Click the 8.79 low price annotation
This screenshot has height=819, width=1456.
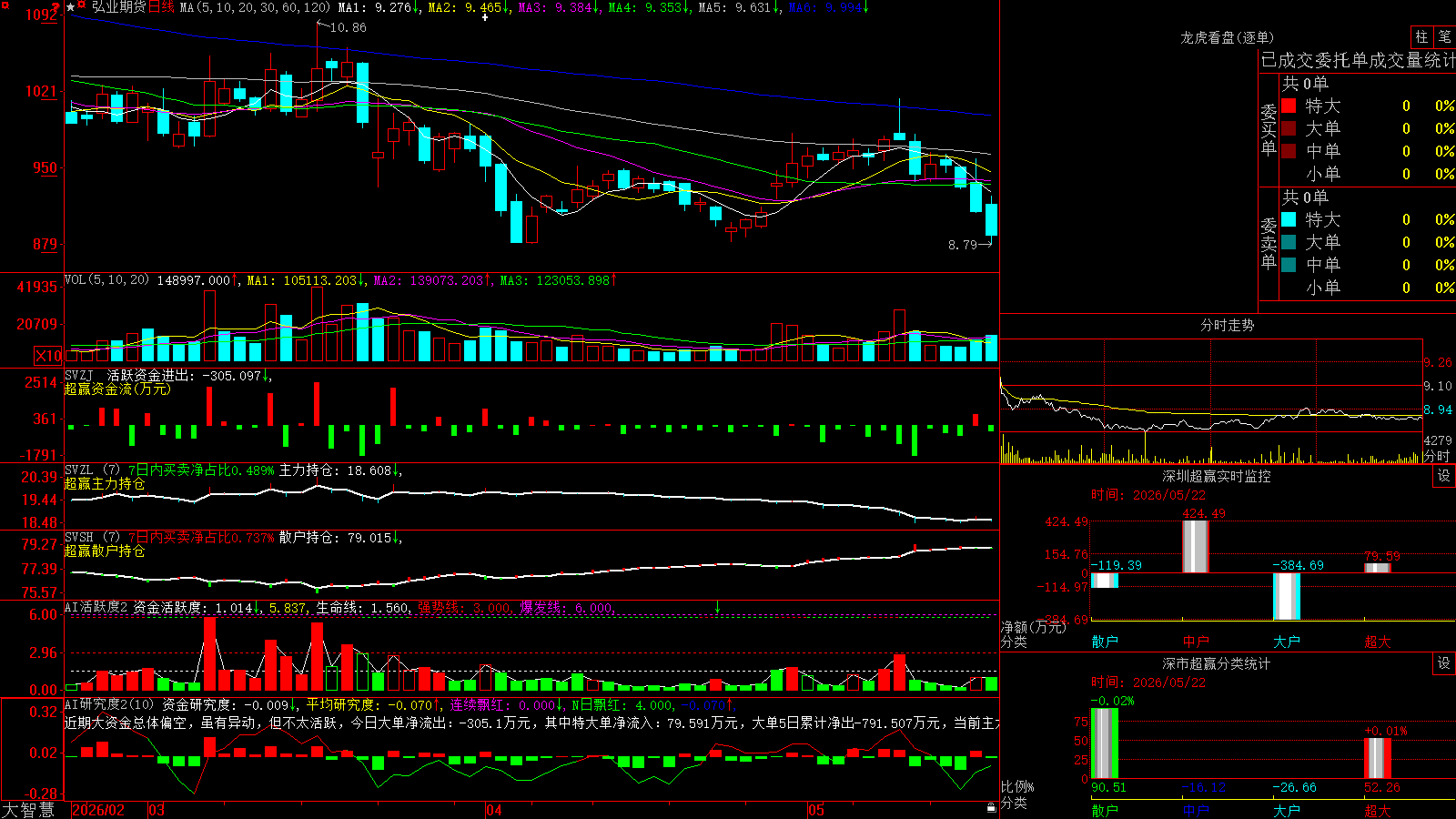click(x=963, y=245)
